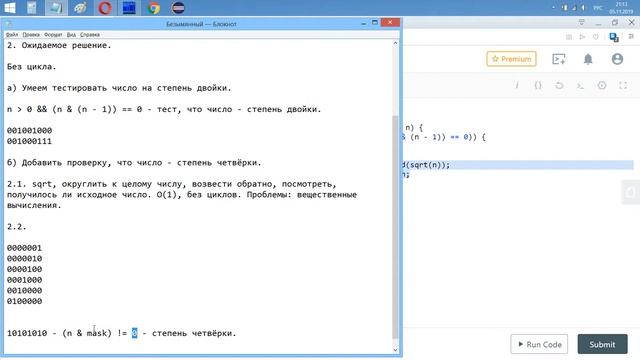This screenshot has width=640, height=360.
Task: Switch the keyboard language indicator
Action: tap(598, 8)
